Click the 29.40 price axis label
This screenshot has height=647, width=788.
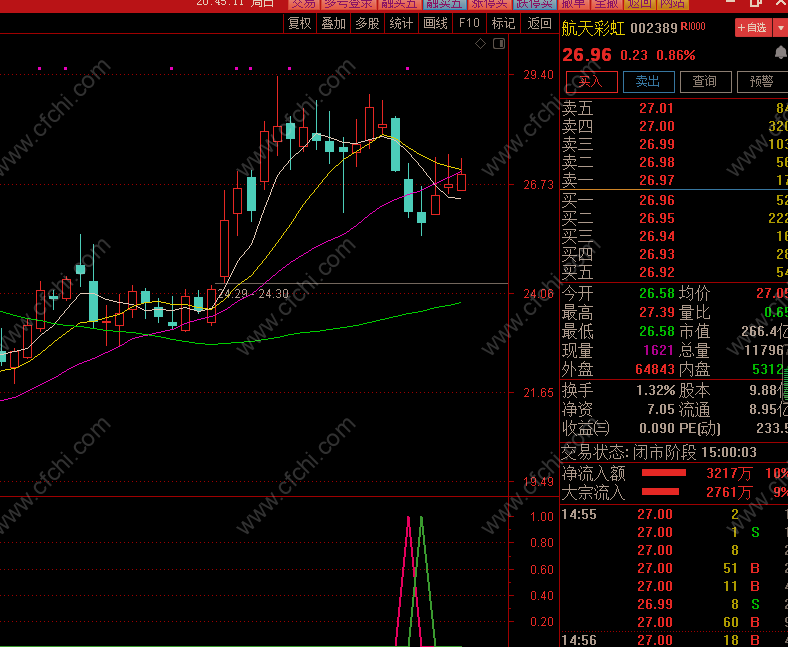[x=539, y=75]
